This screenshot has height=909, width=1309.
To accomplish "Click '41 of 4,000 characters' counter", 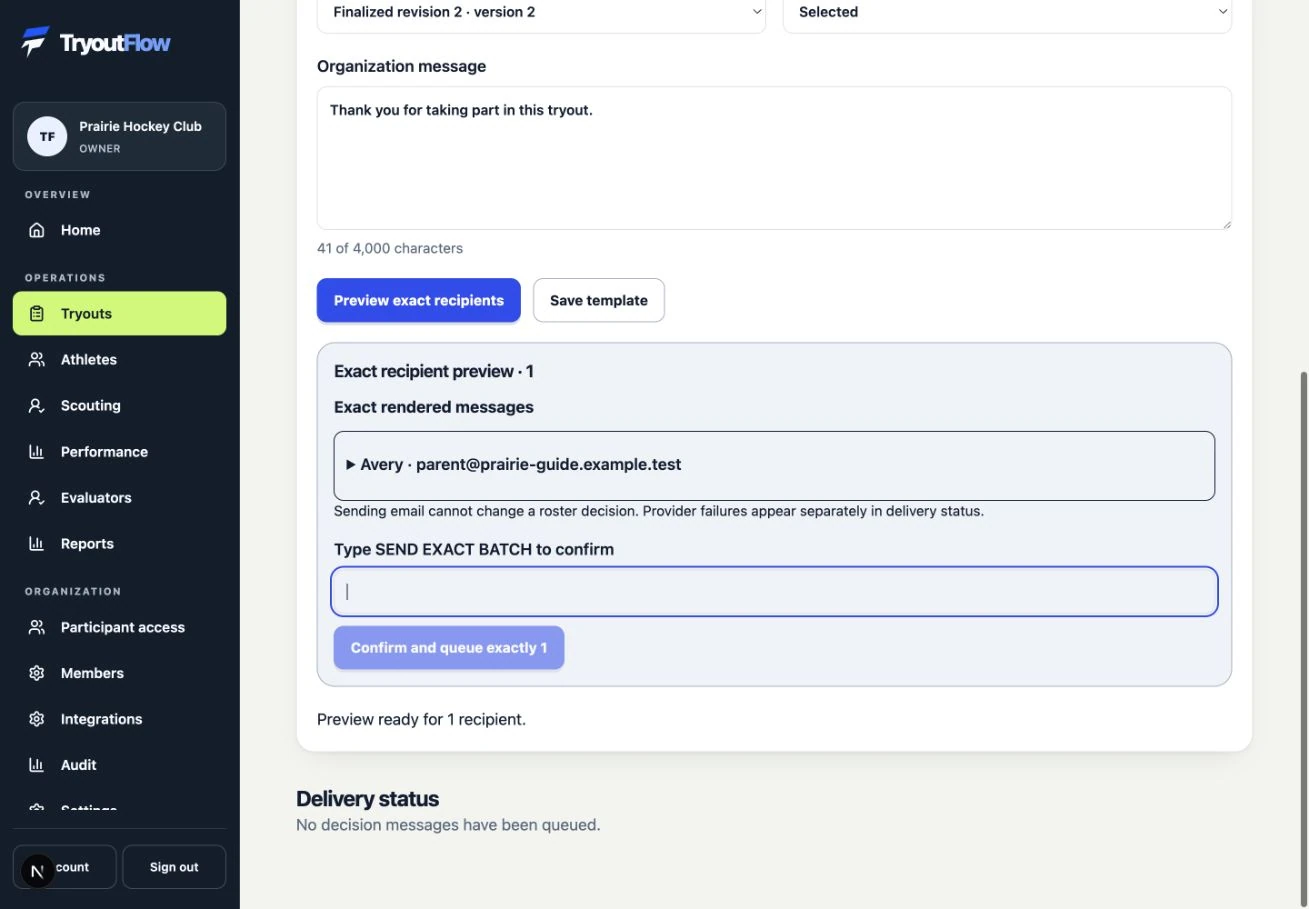I will 390,248.
